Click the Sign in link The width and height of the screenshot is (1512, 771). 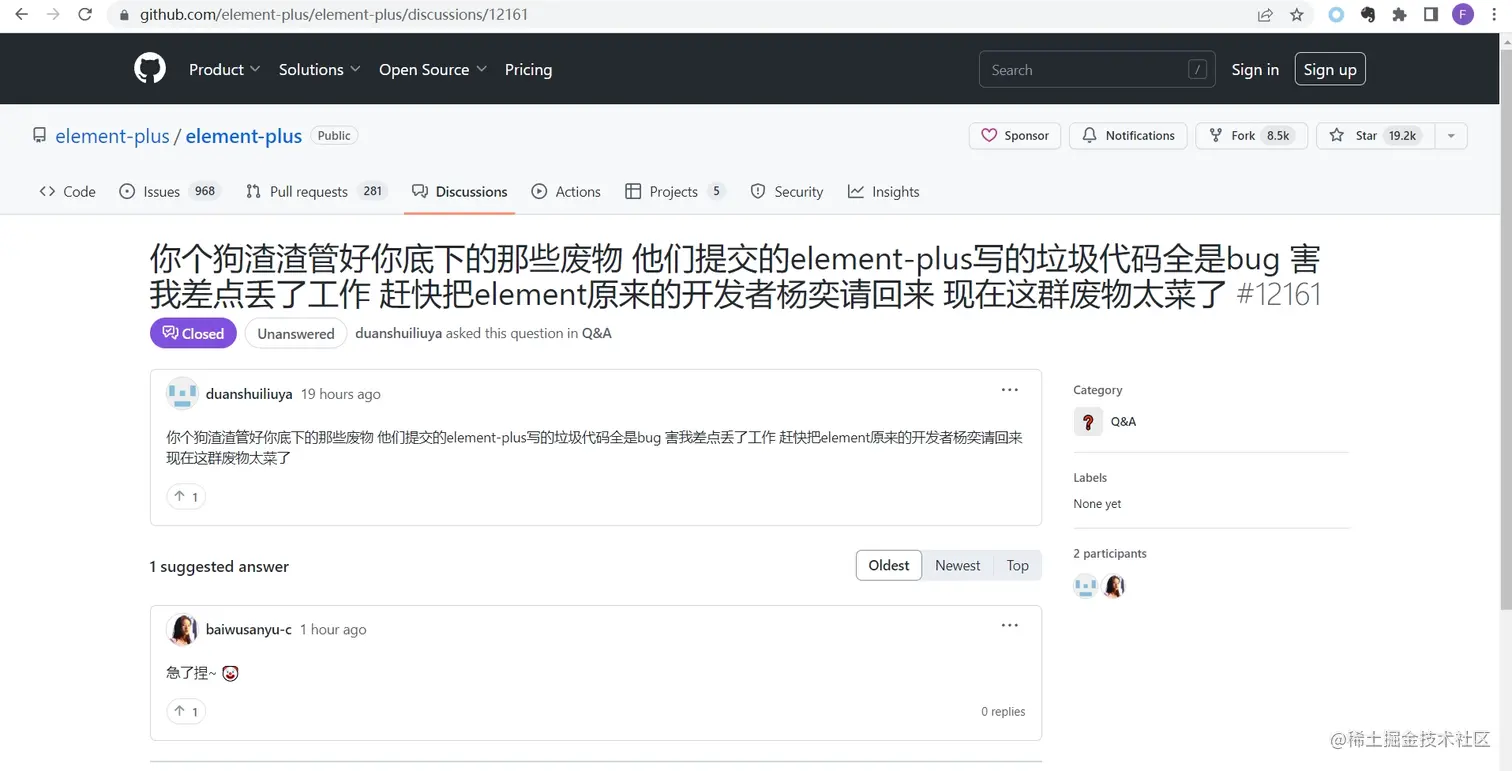(1255, 69)
